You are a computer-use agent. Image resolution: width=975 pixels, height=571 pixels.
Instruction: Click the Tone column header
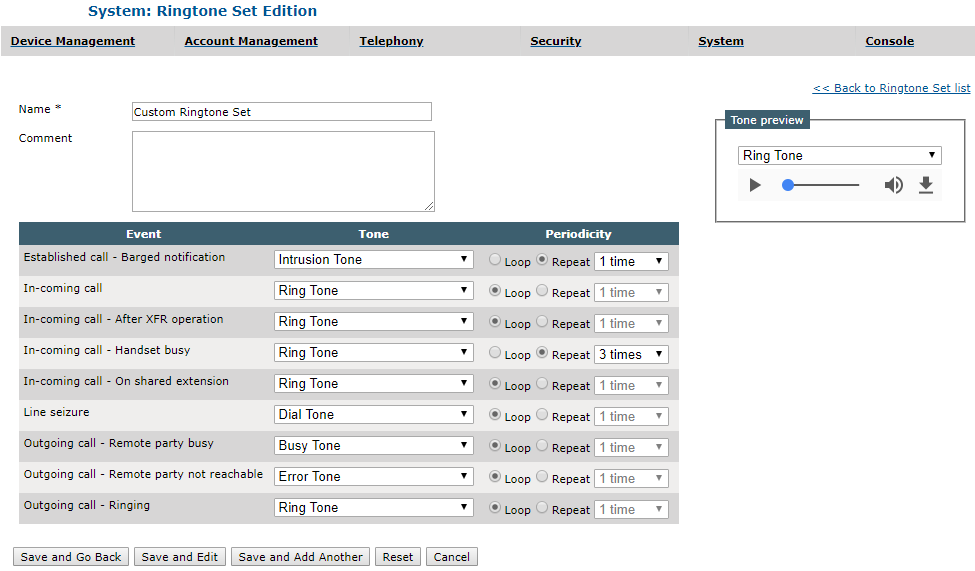[374, 234]
